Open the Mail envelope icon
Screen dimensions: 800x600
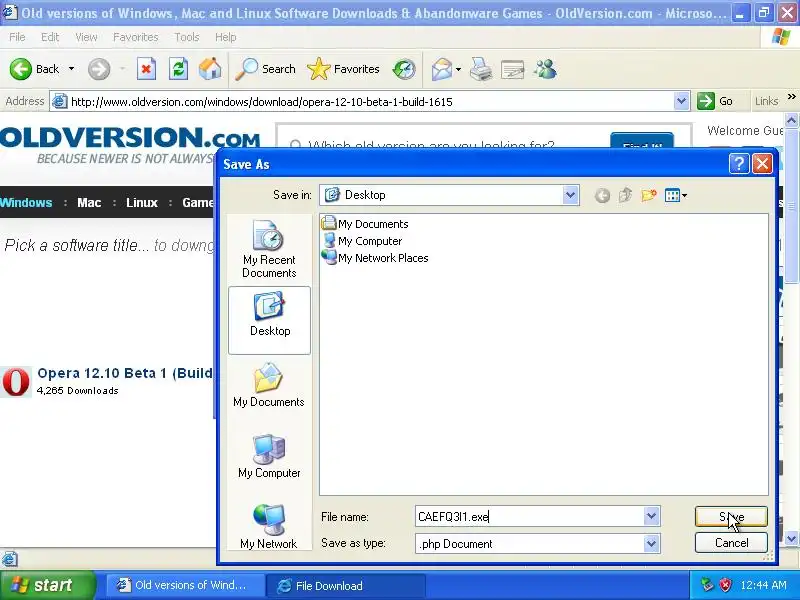(441, 69)
